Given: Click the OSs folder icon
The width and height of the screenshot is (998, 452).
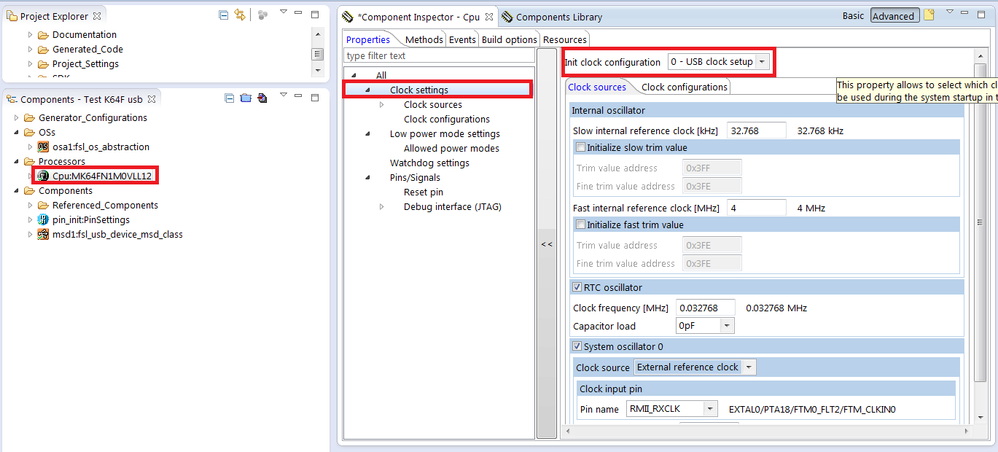Looking at the screenshot, I should pos(29,132).
